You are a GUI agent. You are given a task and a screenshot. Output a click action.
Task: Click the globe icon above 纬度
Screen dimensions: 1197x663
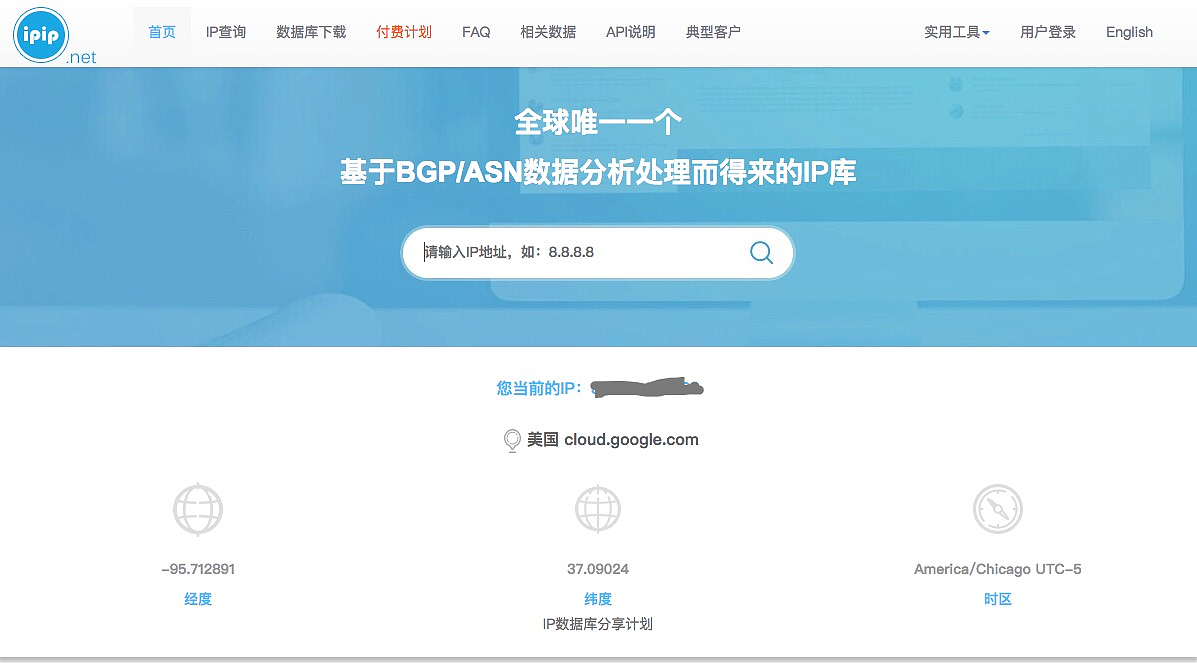pos(598,509)
